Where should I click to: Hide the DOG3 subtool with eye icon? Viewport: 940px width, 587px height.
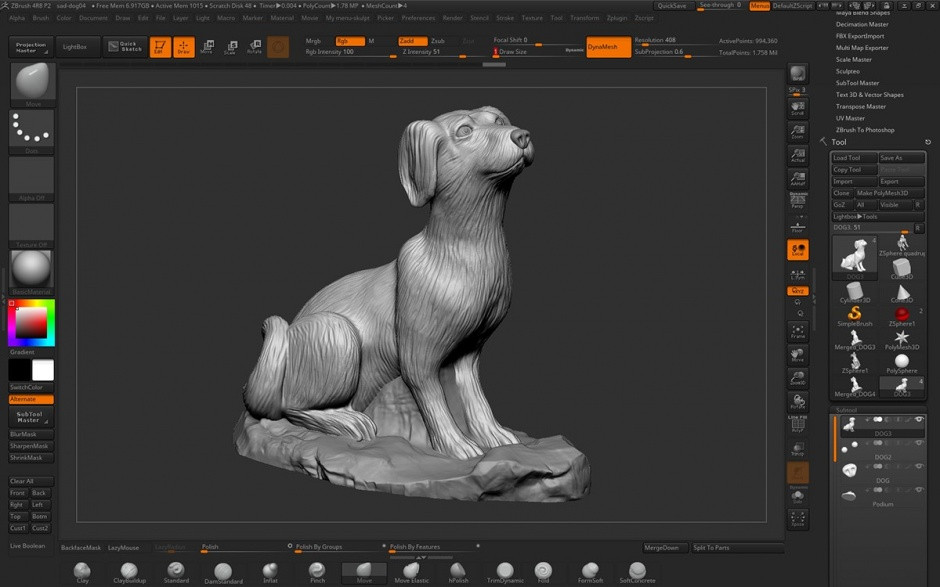pyautogui.click(x=919, y=420)
